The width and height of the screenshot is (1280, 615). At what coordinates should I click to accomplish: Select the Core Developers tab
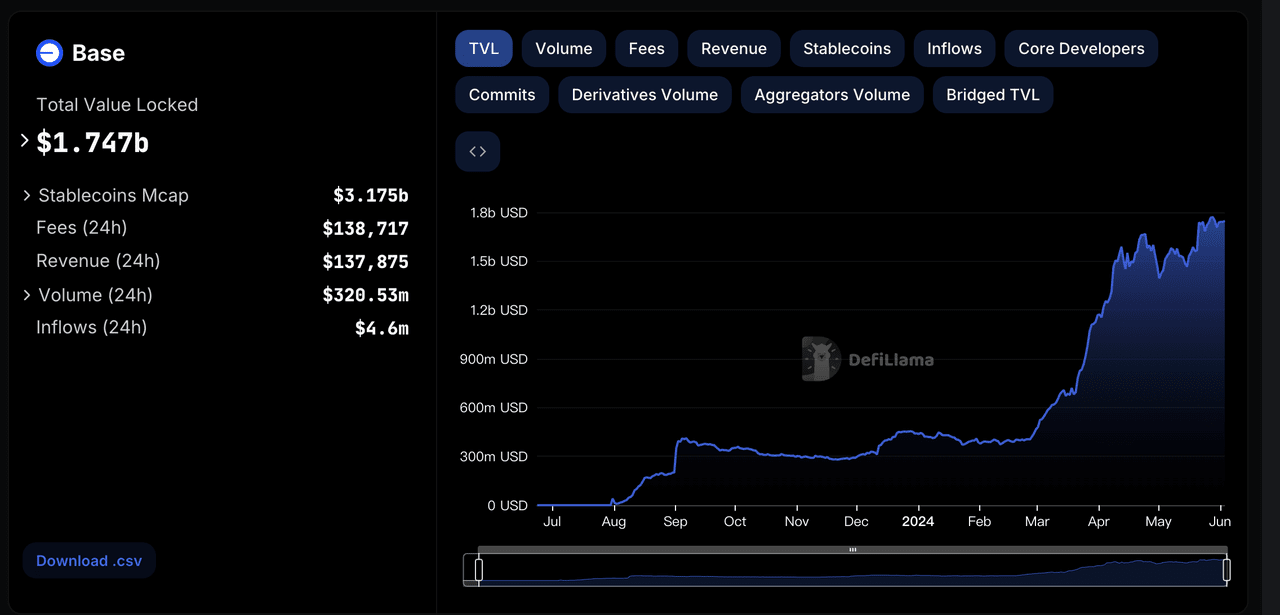click(1080, 48)
